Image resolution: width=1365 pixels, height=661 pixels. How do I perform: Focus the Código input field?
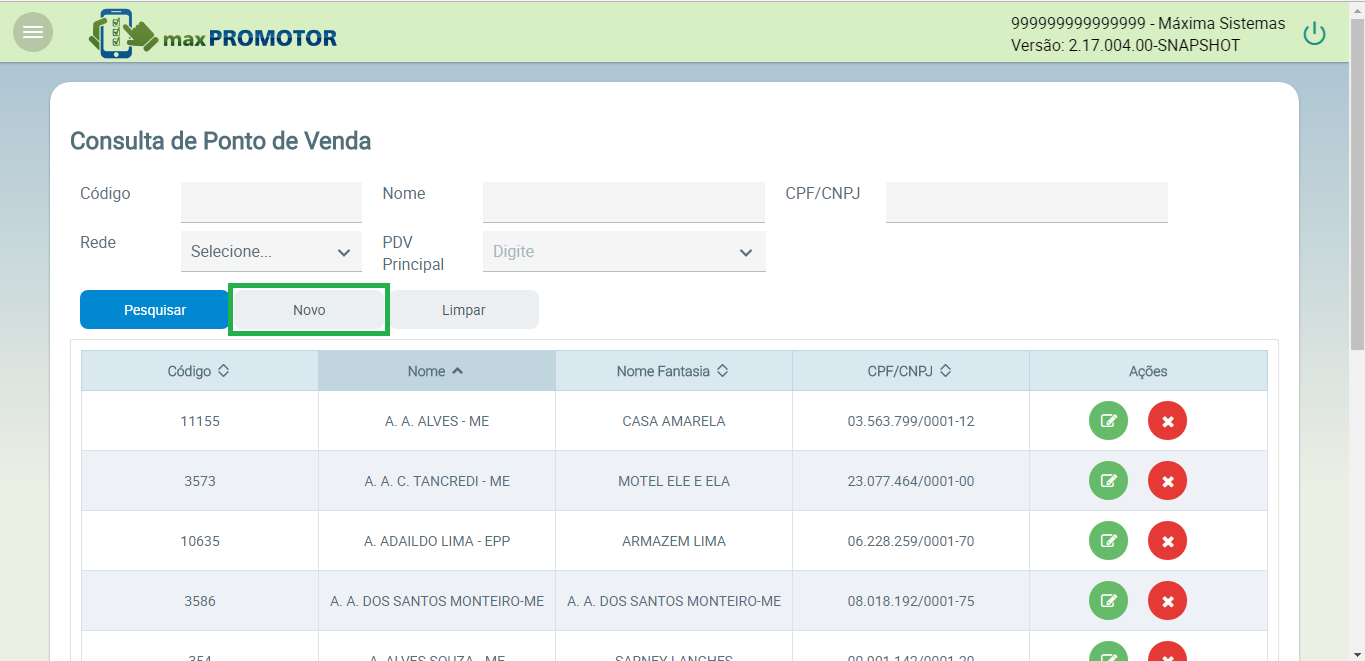click(271, 202)
